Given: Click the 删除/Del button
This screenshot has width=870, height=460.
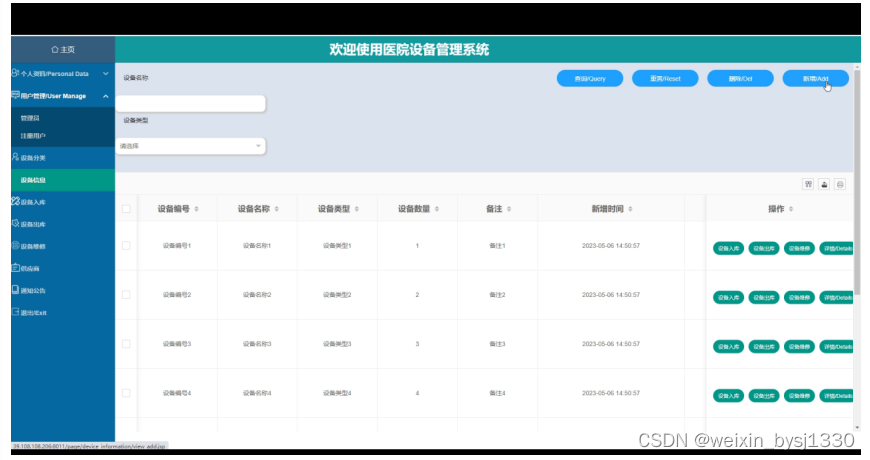Looking at the screenshot, I should point(740,79).
